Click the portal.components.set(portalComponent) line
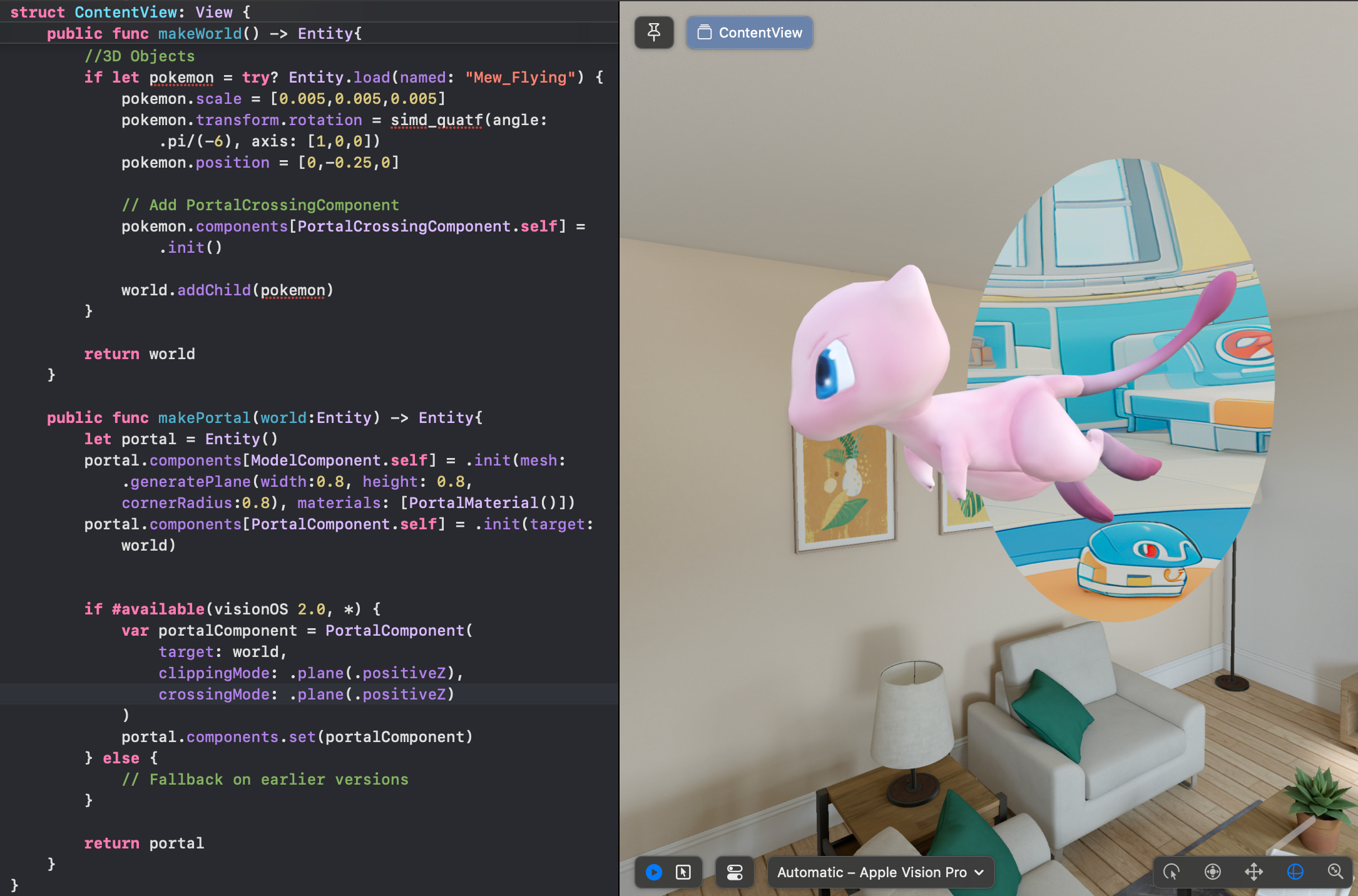The height and width of the screenshot is (896, 1358). pyautogui.click(x=297, y=737)
